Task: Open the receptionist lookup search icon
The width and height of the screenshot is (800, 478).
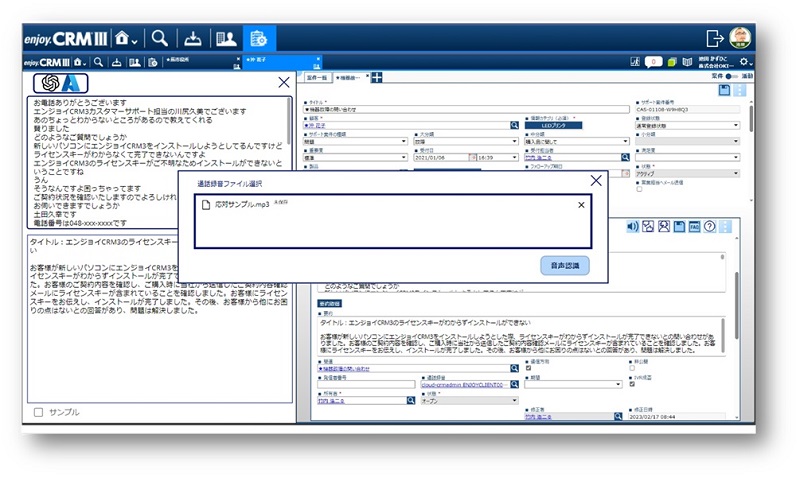Action: 625,158
